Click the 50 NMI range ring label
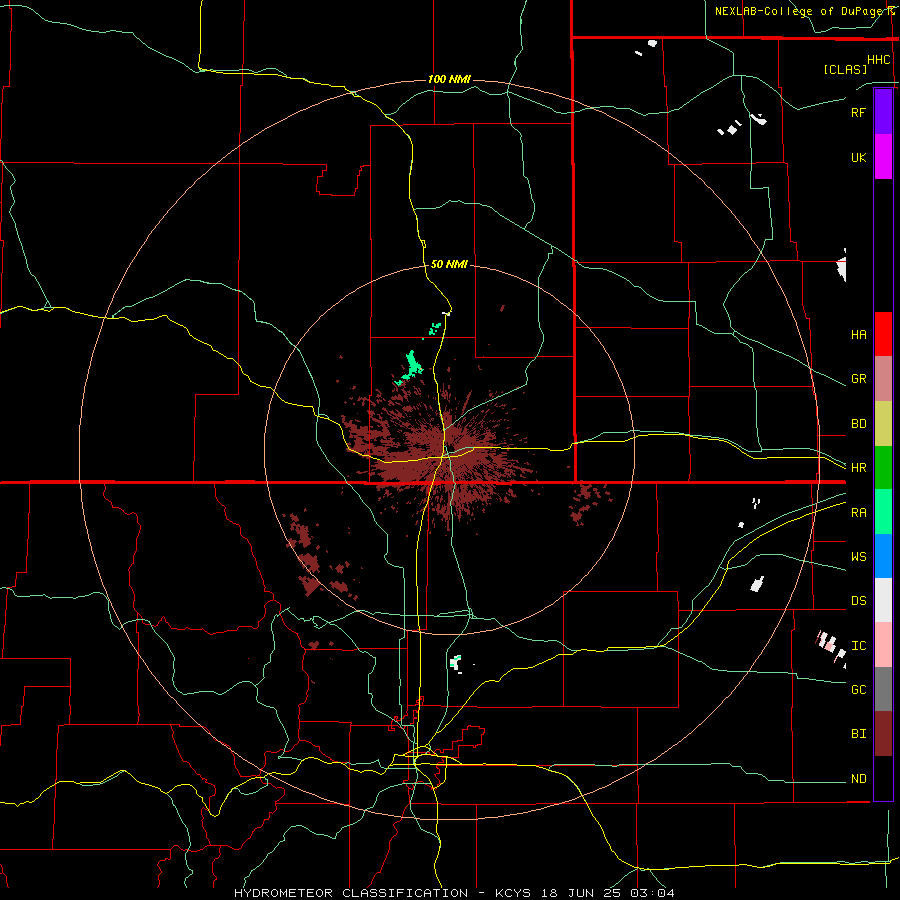900x900 pixels. (449, 264)
